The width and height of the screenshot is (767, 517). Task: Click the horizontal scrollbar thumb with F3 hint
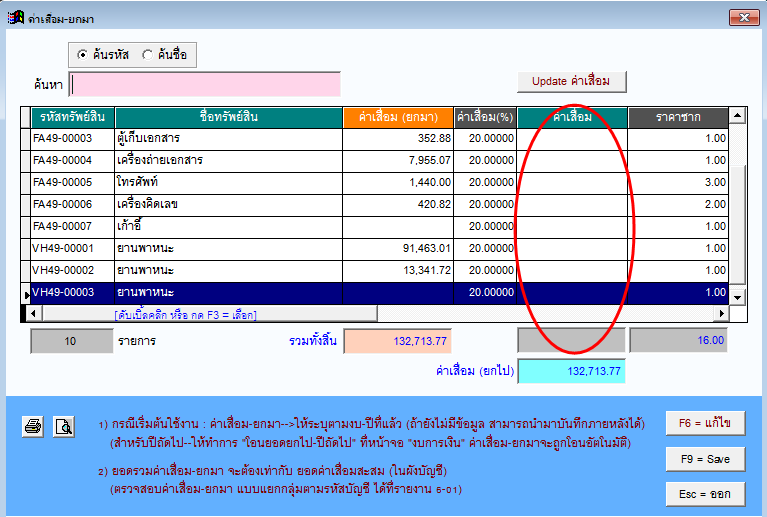click(x=209, y=314)
